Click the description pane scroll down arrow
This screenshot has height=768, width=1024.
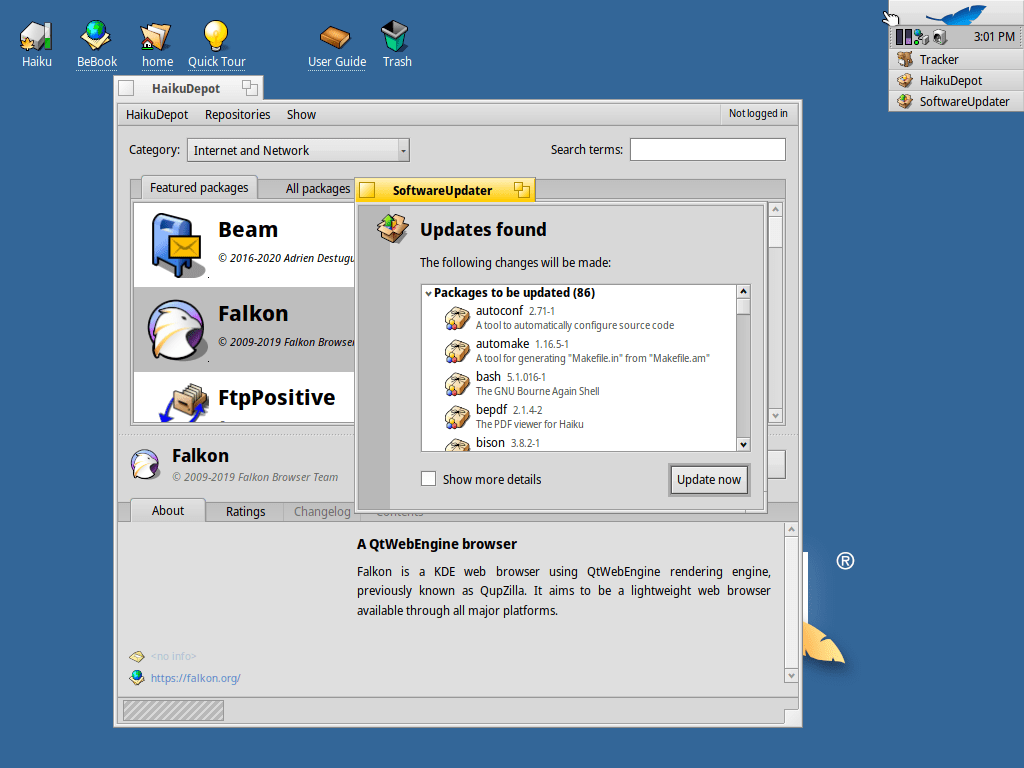pyautogui.click(x=791, y=676)
